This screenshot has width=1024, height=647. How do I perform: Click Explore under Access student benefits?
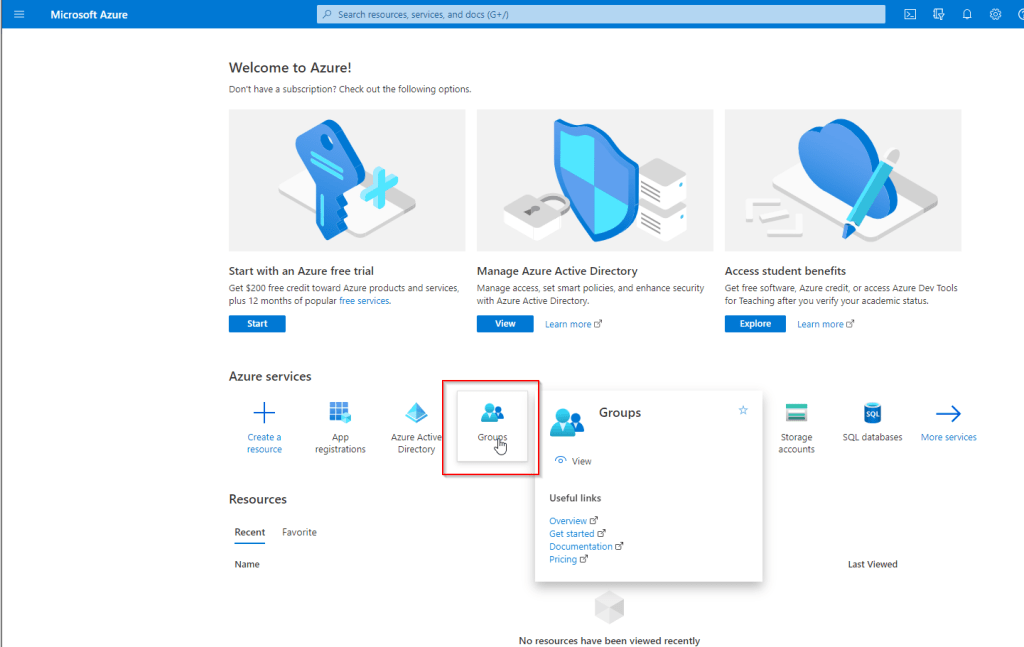[755, 324]
